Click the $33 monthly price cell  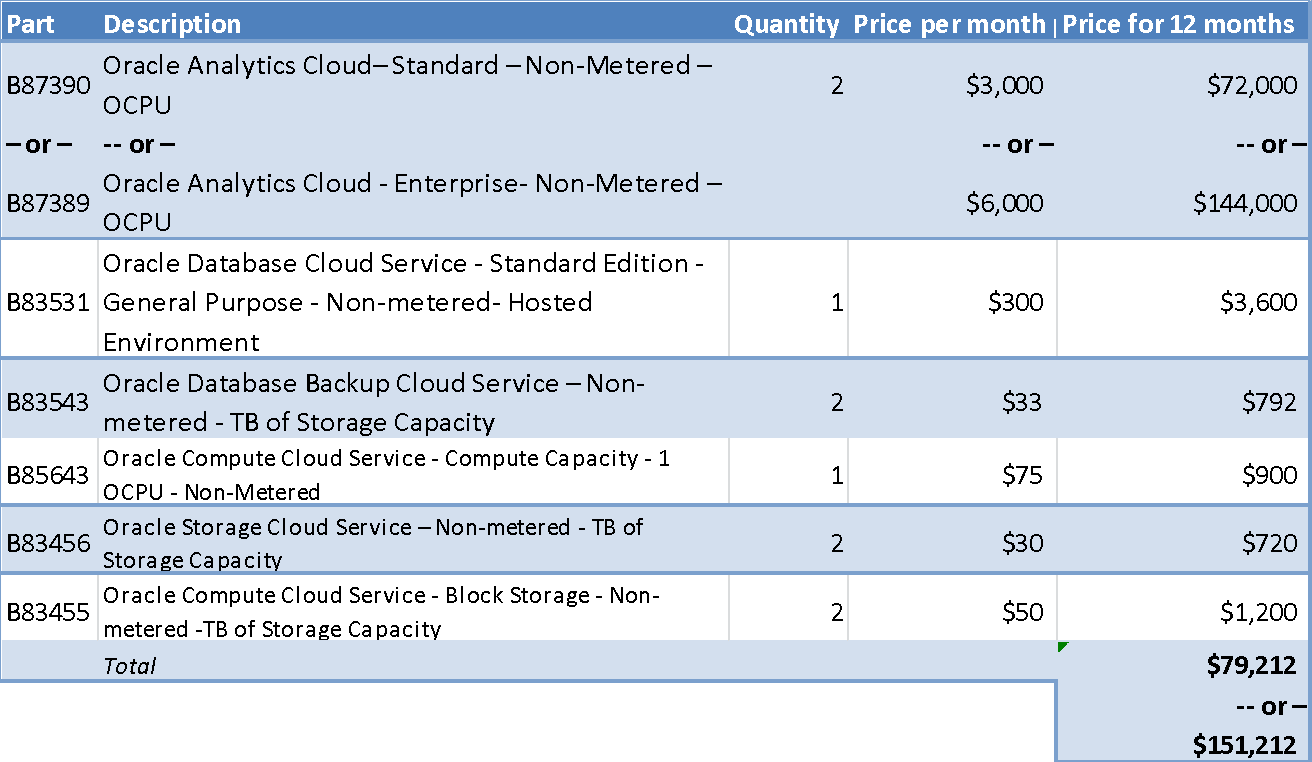1022,403
